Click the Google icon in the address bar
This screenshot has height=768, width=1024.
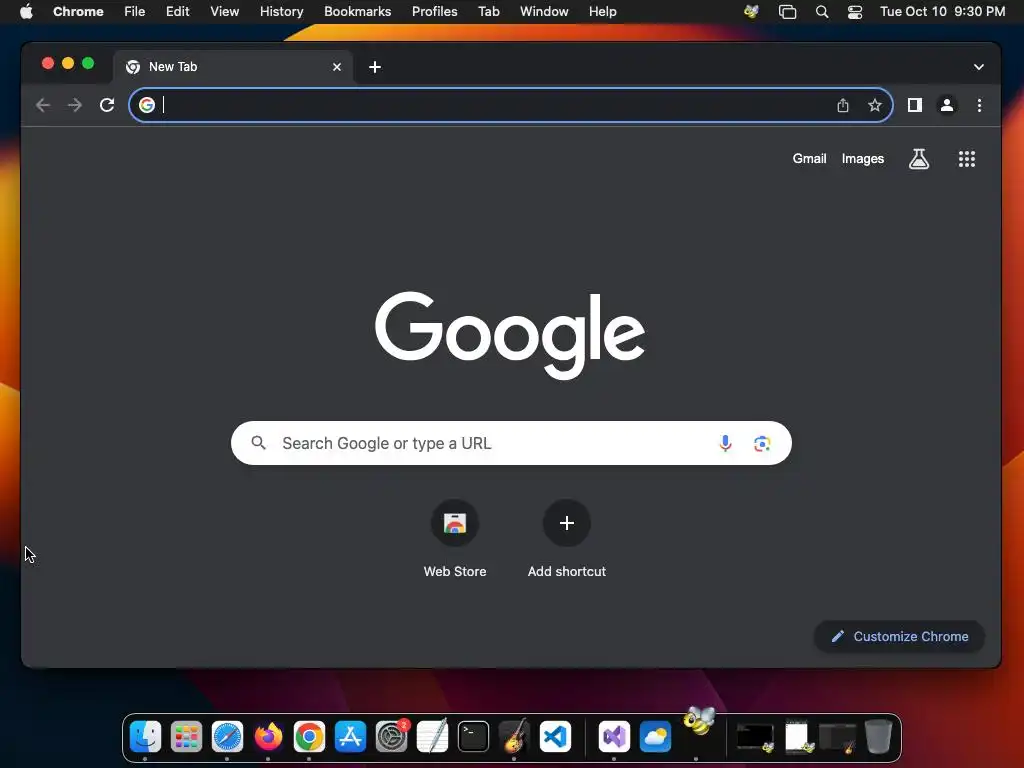coord(147,105)
